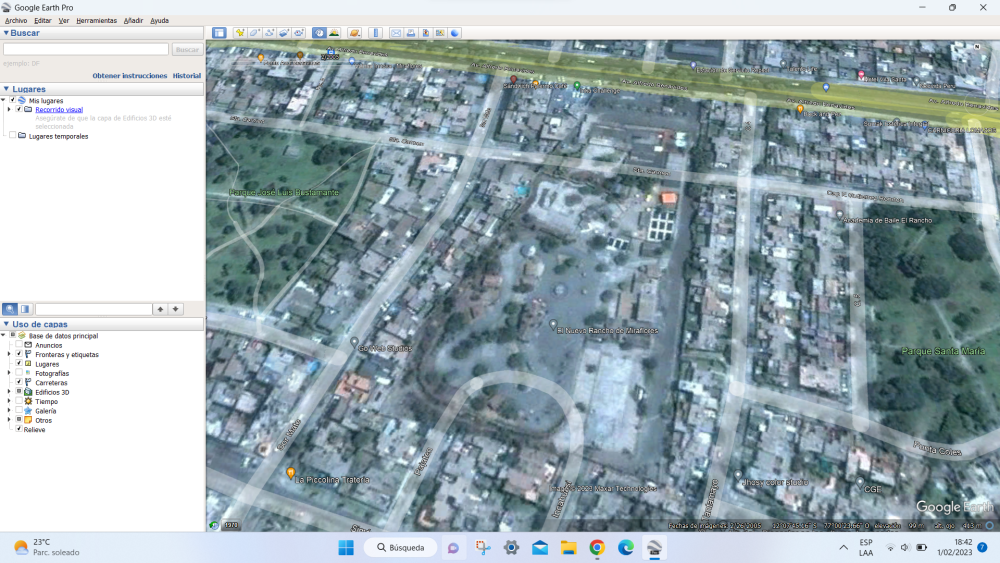Show the ruler measurement tool
1000x563 pixels.
[x=376, y=33]
